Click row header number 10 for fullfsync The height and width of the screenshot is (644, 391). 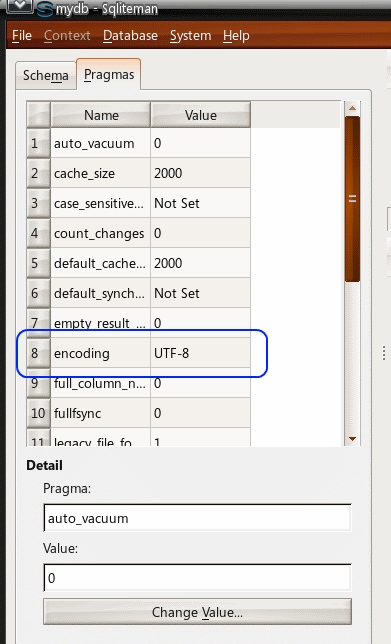(x=38, y=413)
